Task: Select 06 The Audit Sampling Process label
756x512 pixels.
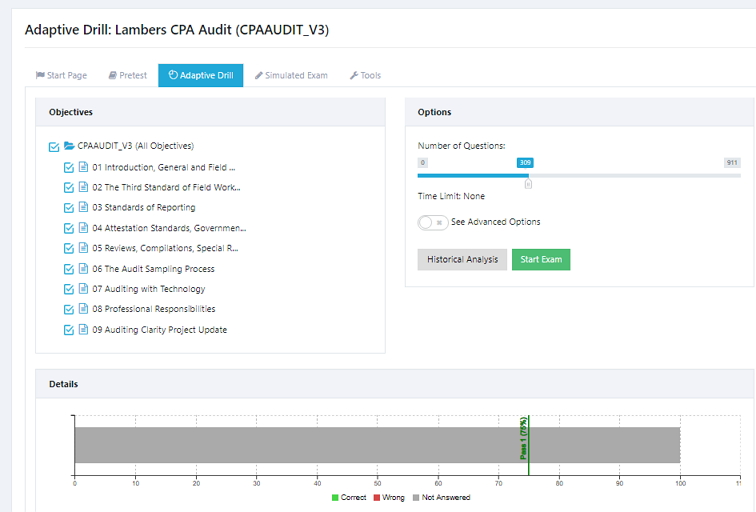Action: (153, 269)
